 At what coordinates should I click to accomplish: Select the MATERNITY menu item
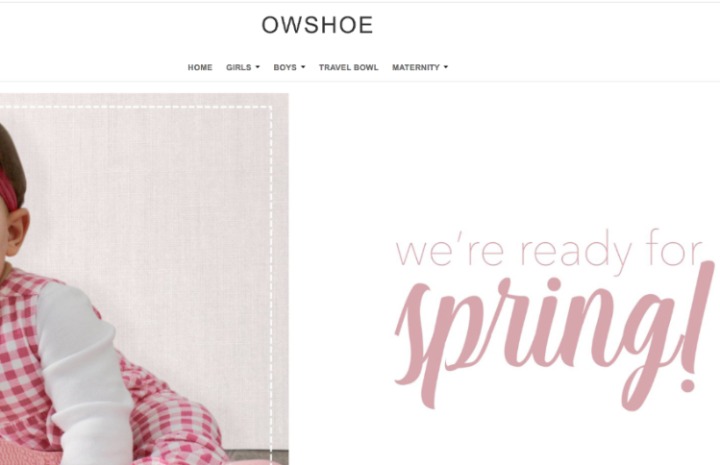(x=416, y=67)
